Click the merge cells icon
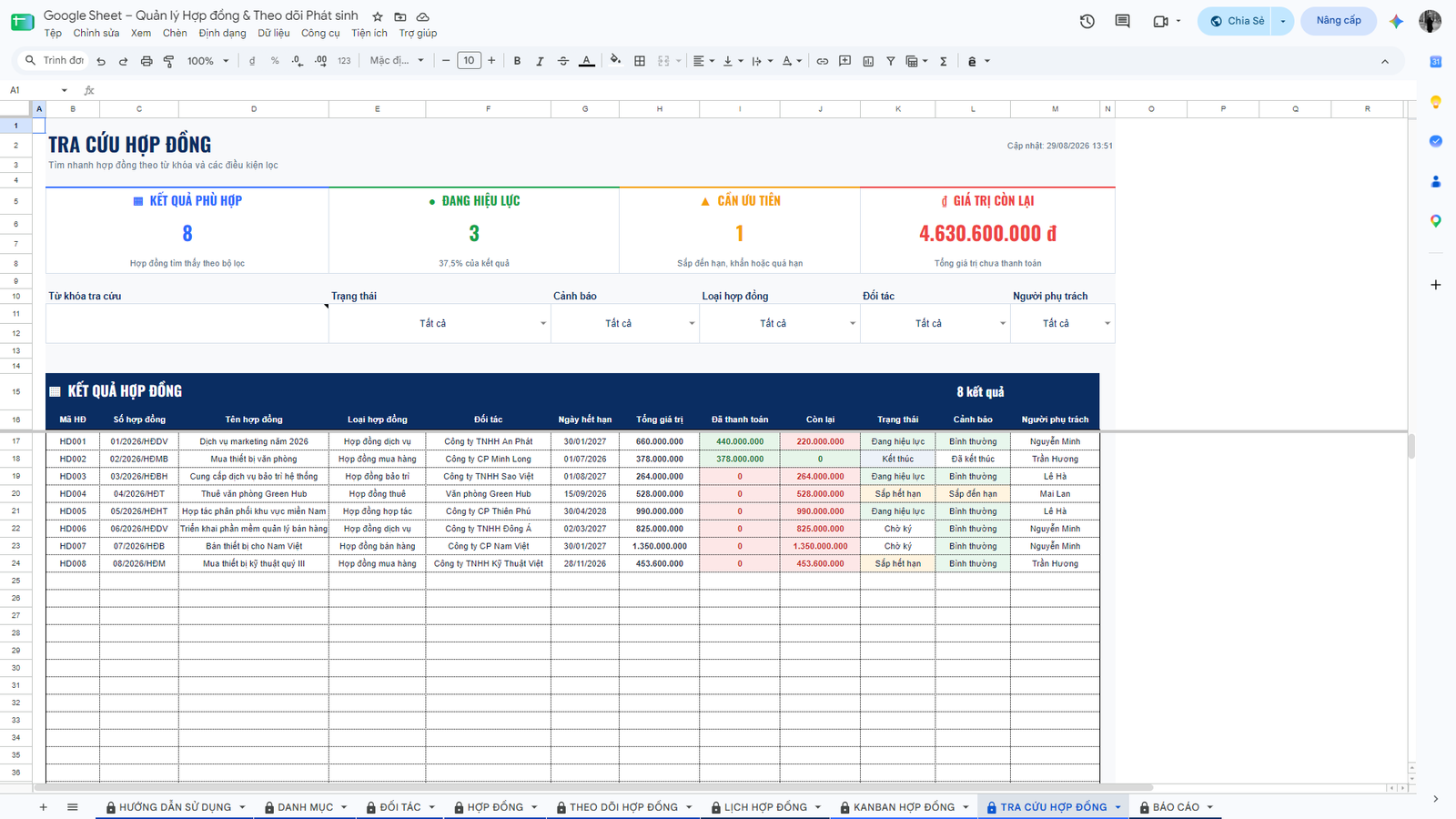The height and width of the screenshot is (819, 1456). (x=663, y=61)
